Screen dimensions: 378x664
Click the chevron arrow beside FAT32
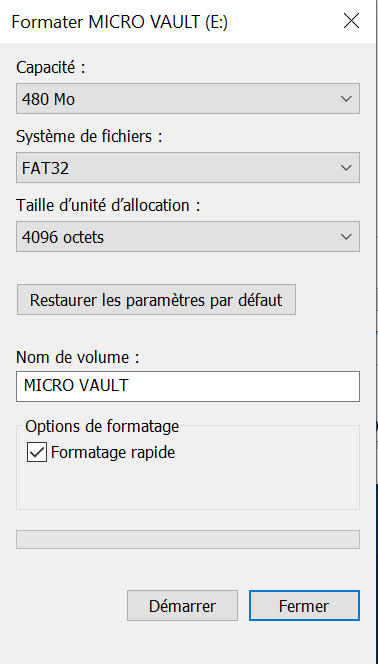click(346, 168)
